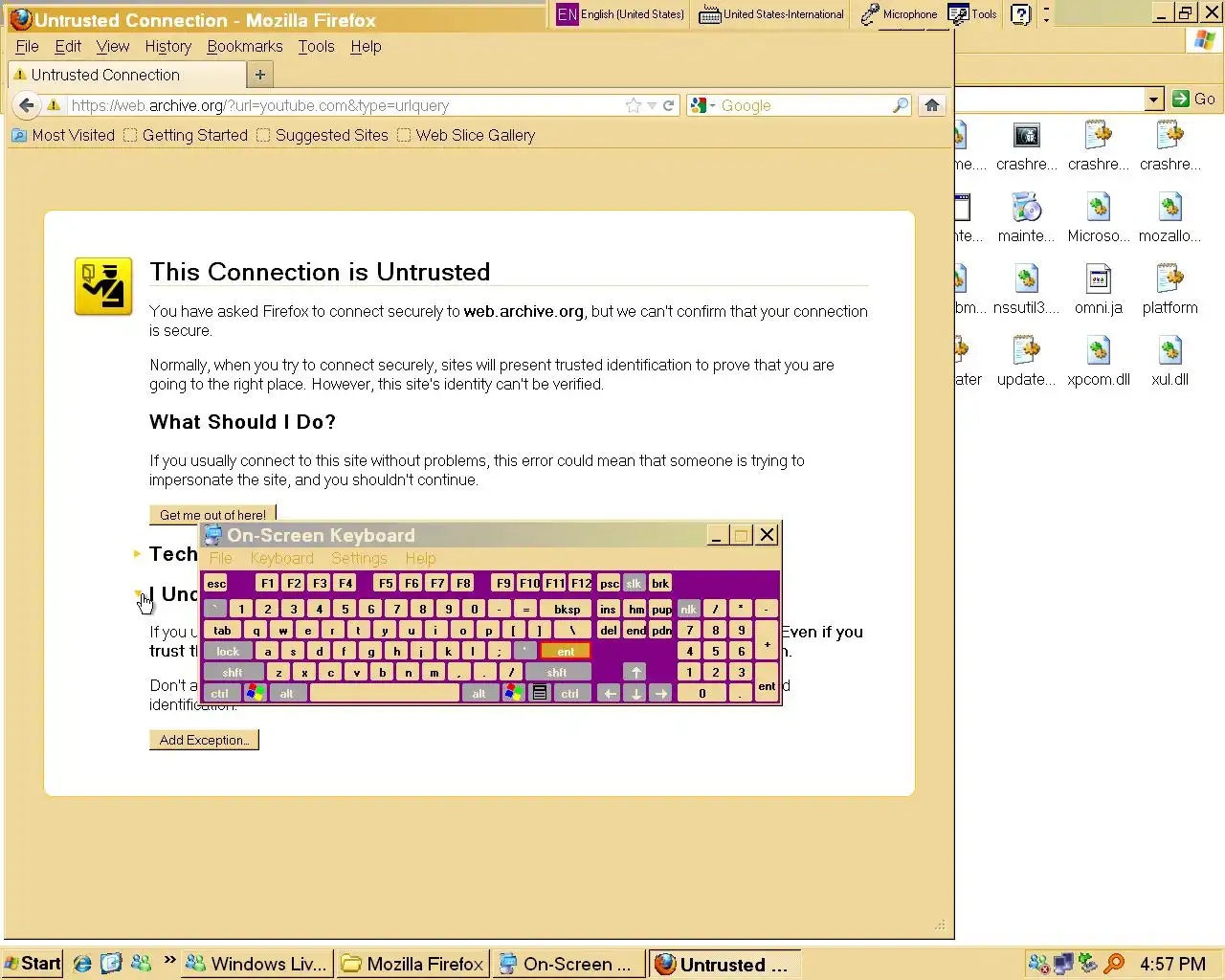The height and width of the screenshot is (980, 1225).
Task: Click the system tray magnifier icon
Action: click(1113, 964)
